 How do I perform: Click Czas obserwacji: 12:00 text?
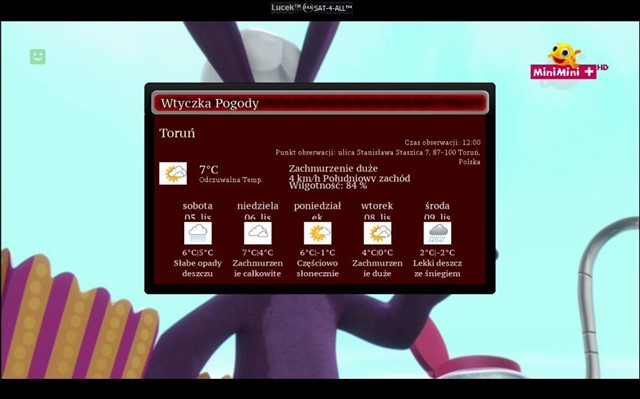(x=442, y=142)
